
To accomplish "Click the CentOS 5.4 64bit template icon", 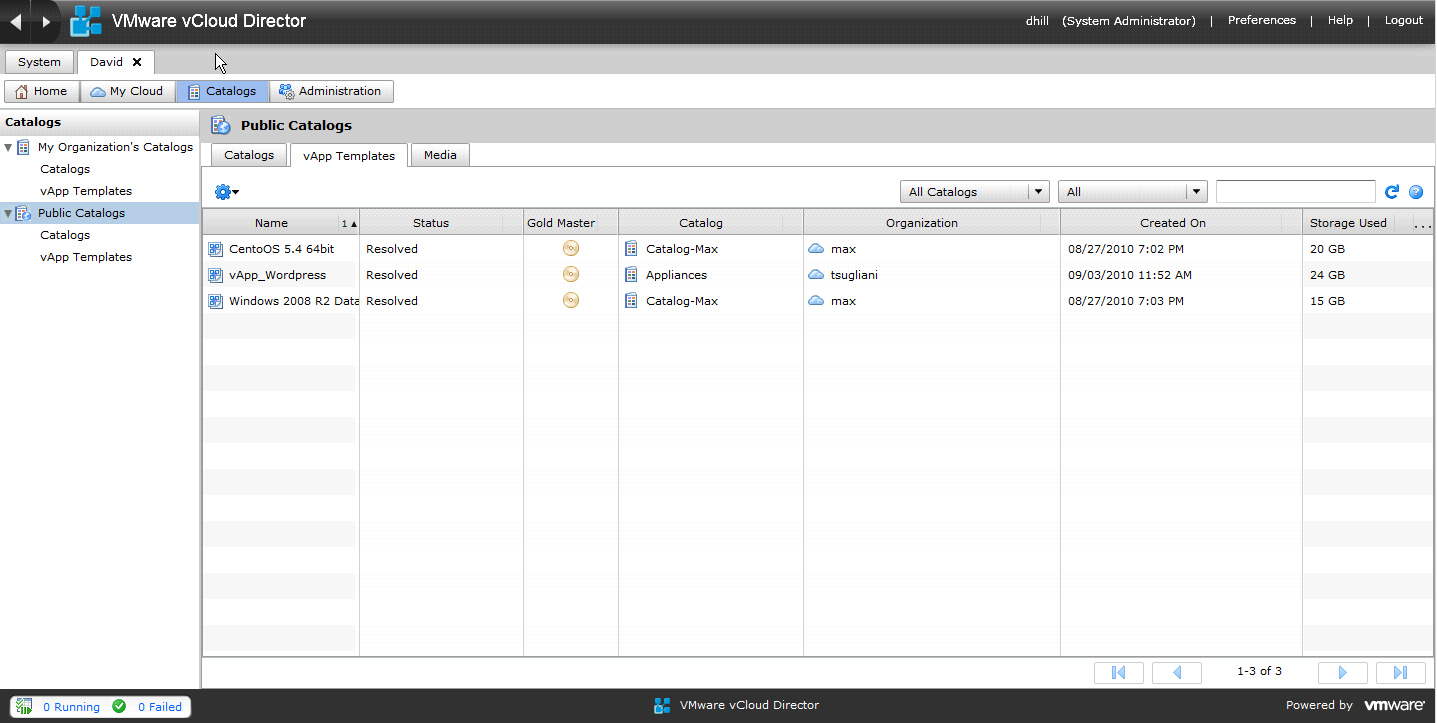I will pos(215,249).
